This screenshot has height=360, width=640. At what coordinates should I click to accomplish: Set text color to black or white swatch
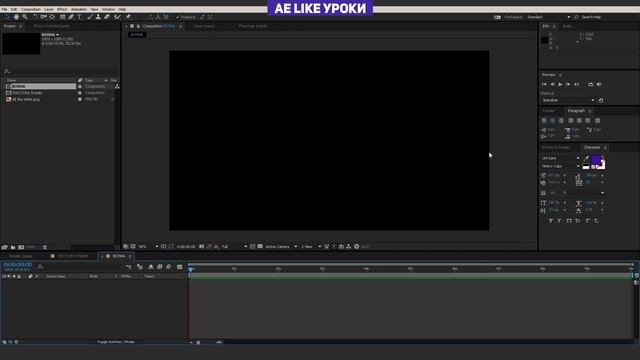tap(586, 167)
